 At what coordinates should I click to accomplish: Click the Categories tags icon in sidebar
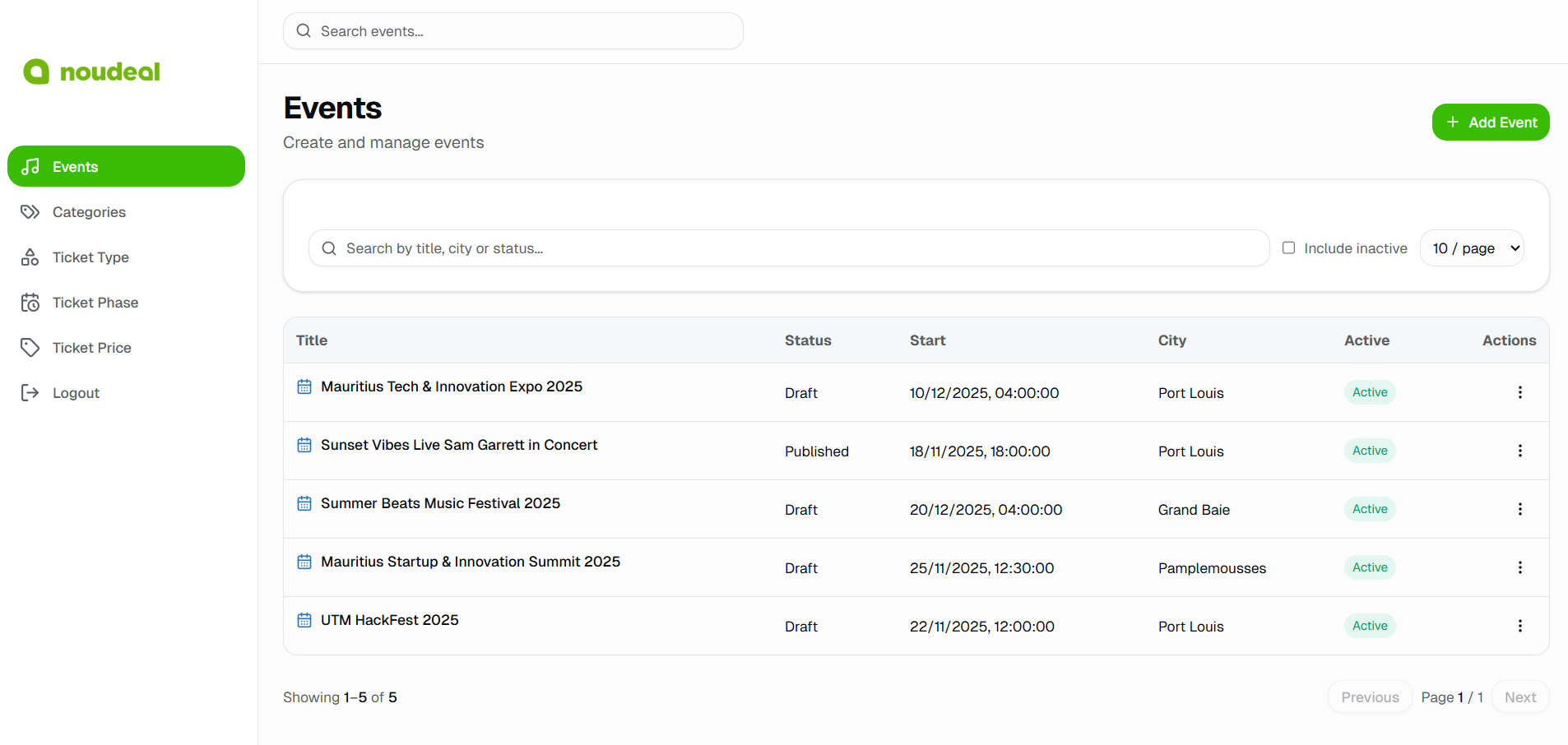coord(30,211)
